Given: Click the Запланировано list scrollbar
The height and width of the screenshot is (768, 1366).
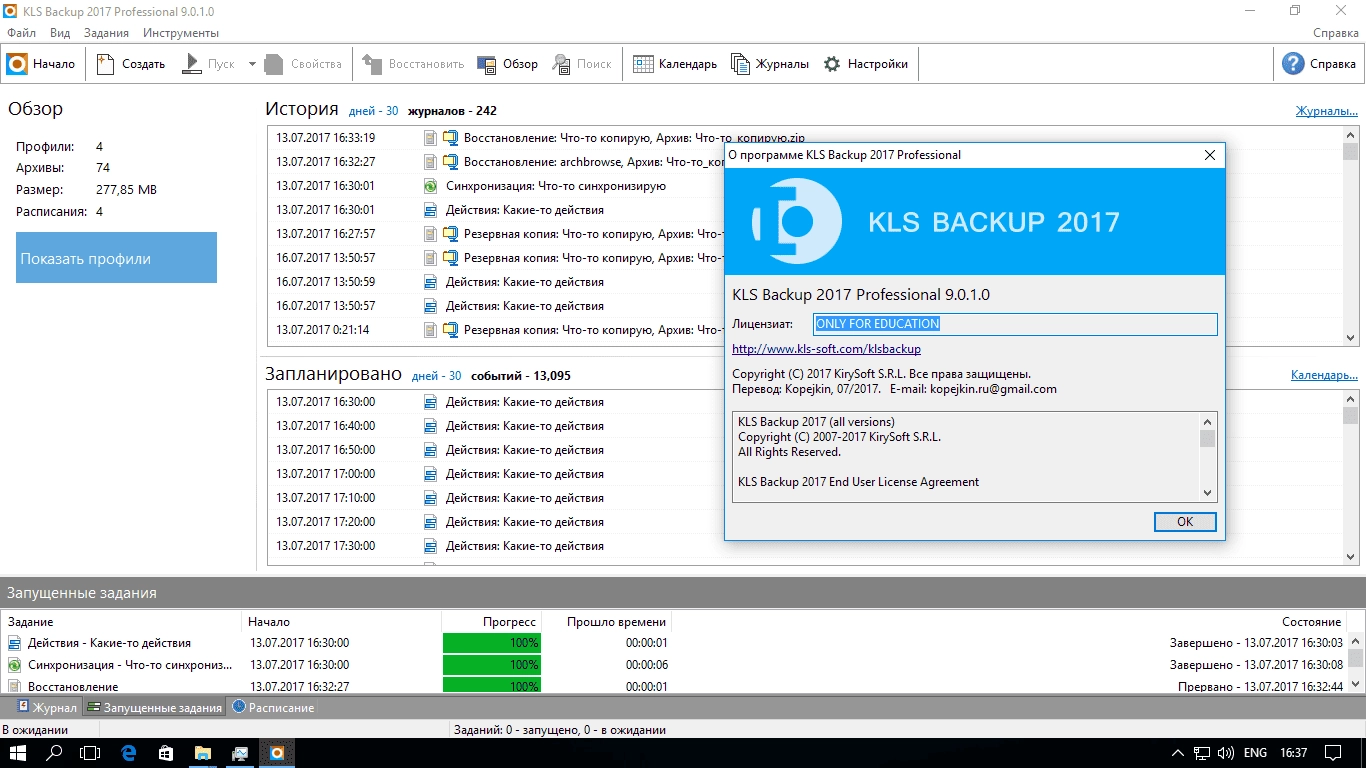Looking at the screenshot, I should [x=1351, y=478].
